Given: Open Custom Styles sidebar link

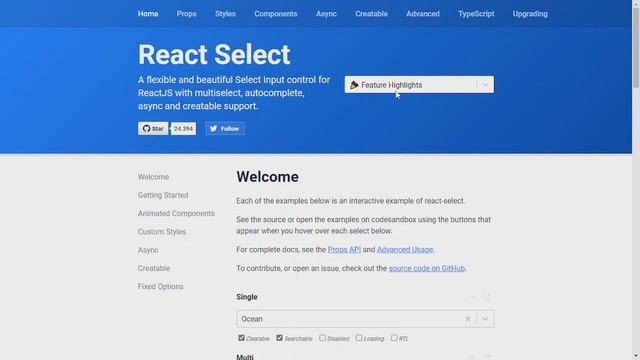Looking at the screenshot, I should click(162, 232).
